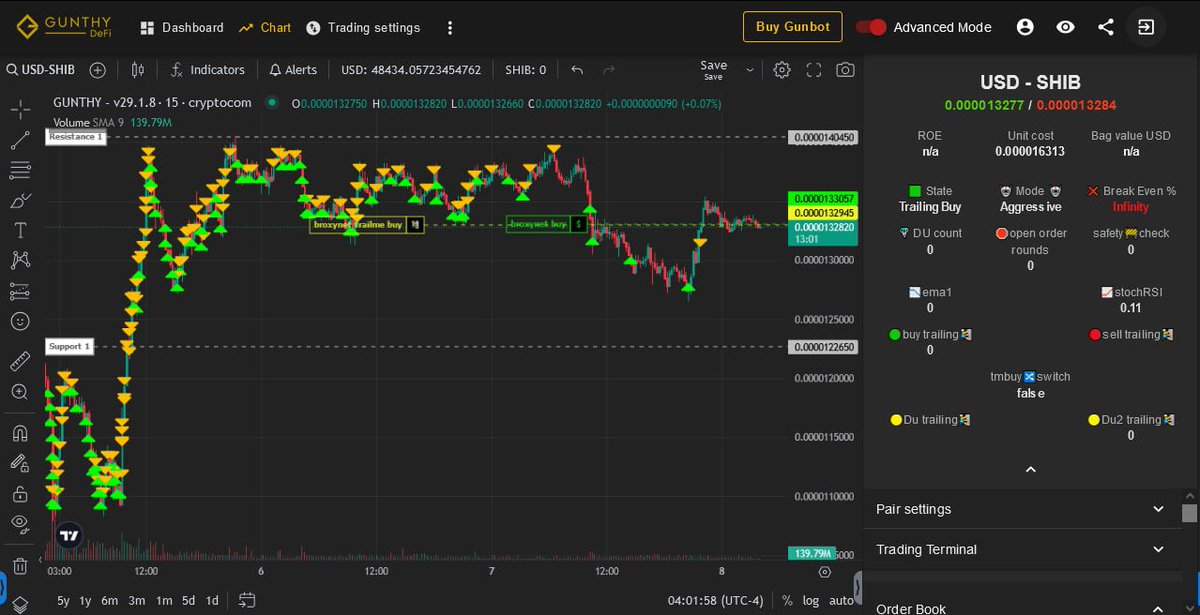
Task: Open the Chart page tab
Action: [265, 27]
